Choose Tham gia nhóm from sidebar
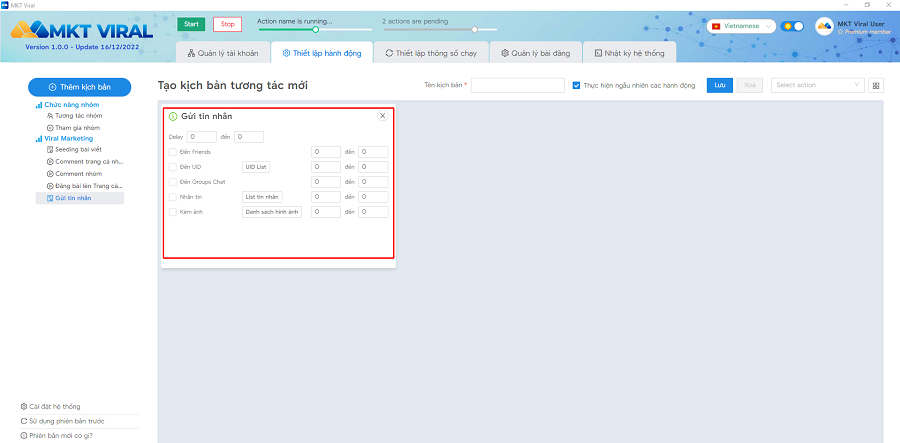 [x=77, y=127]
